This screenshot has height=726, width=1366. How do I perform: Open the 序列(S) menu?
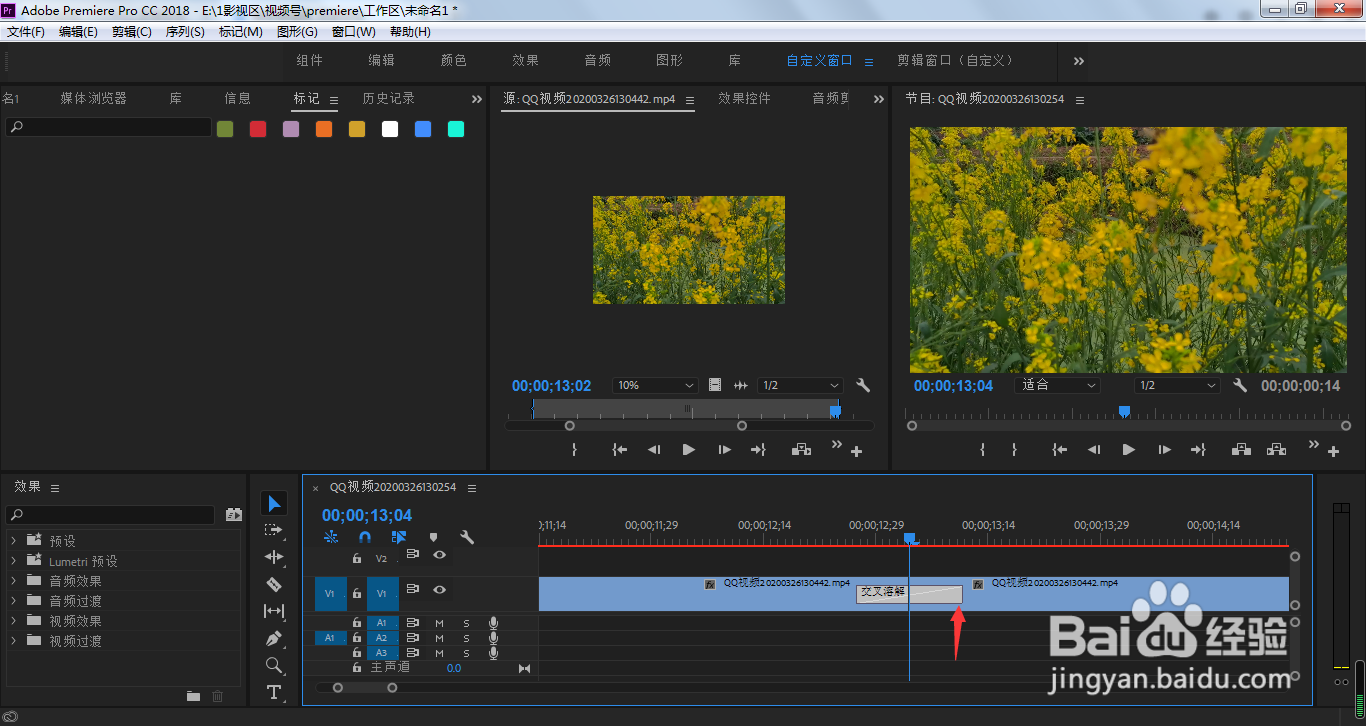pyautogui.click(x=185, y=32)
